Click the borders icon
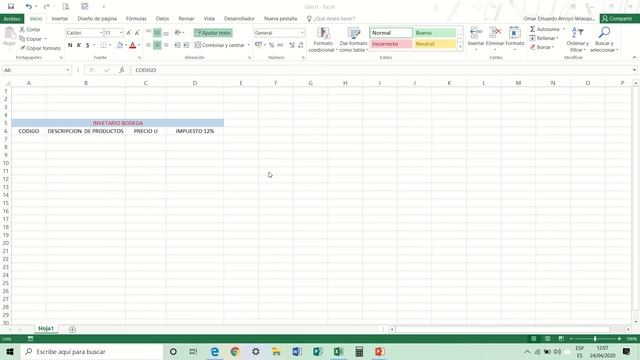The image size is (640, 360). [x=104, y=45]
